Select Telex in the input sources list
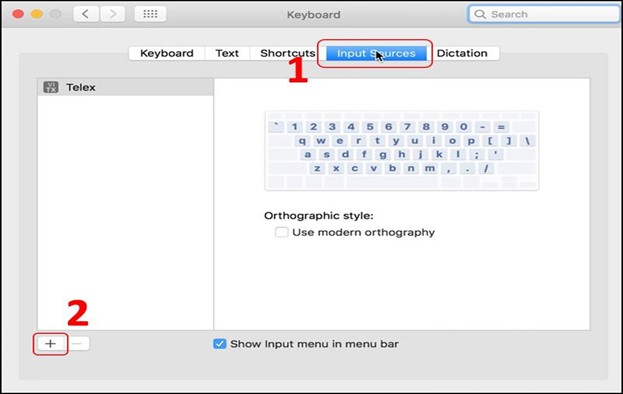Screen dimensions: 623x394 pyautogui.click(x=126, y=87)
